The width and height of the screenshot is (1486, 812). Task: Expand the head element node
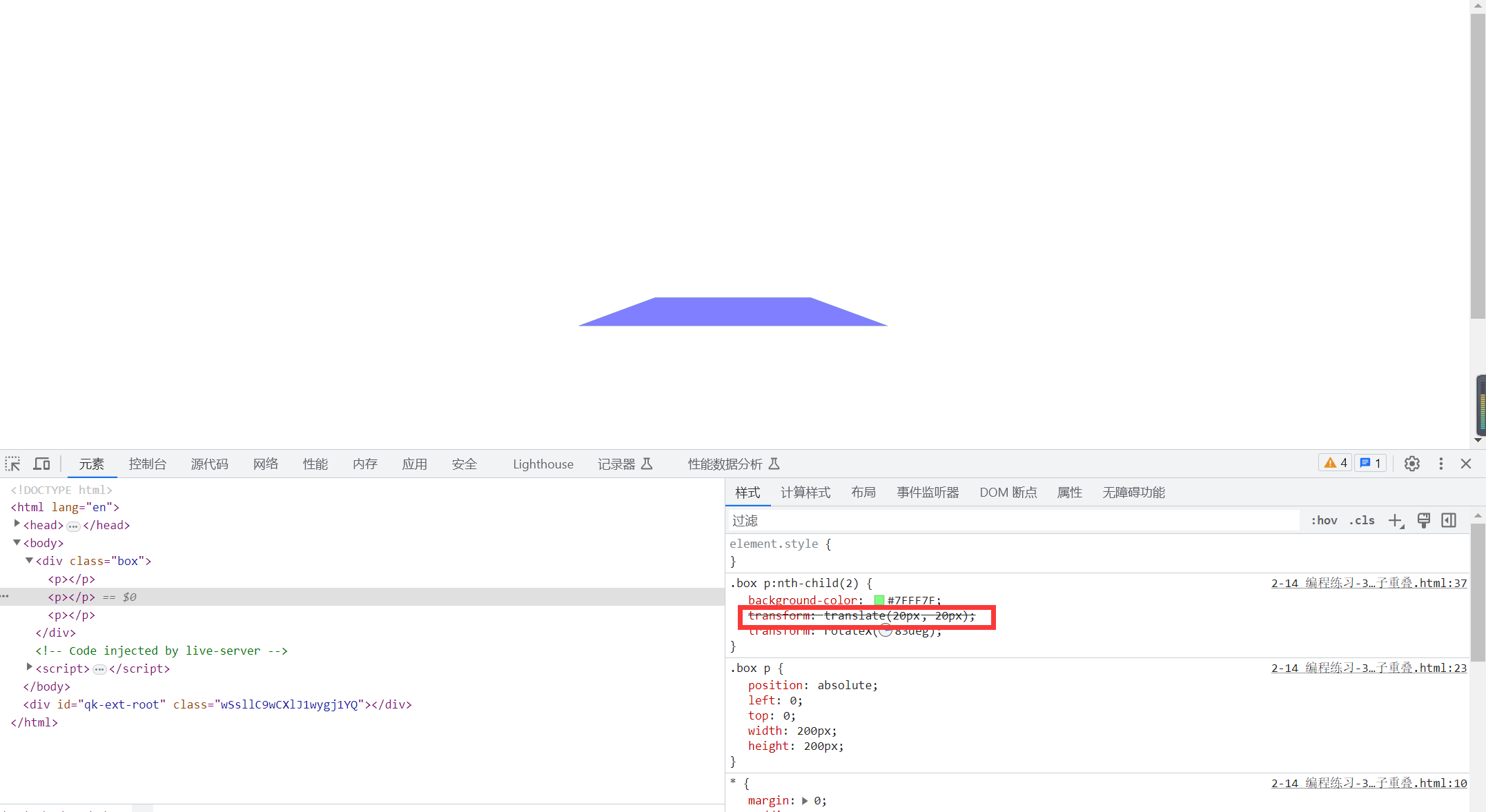tap(17, 524)
